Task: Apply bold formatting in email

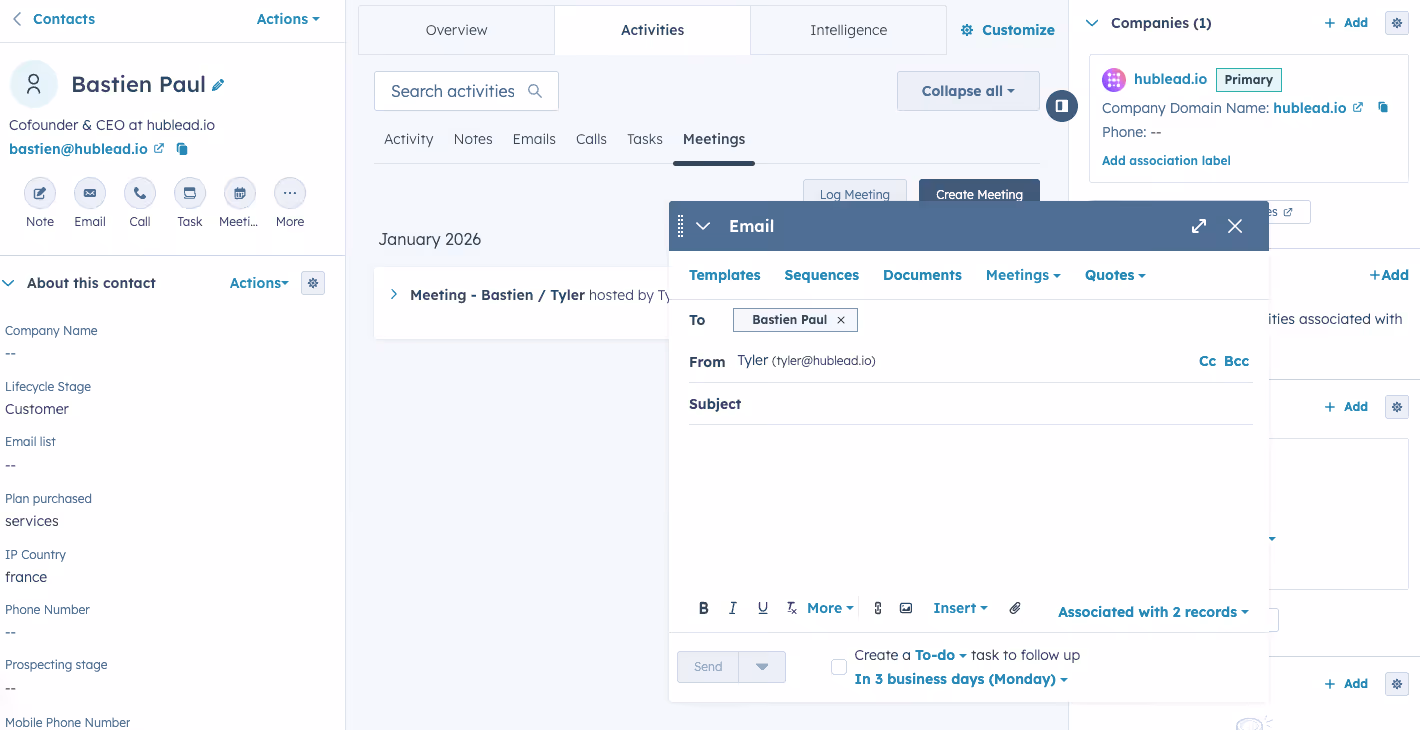Action: click(704, 608)
